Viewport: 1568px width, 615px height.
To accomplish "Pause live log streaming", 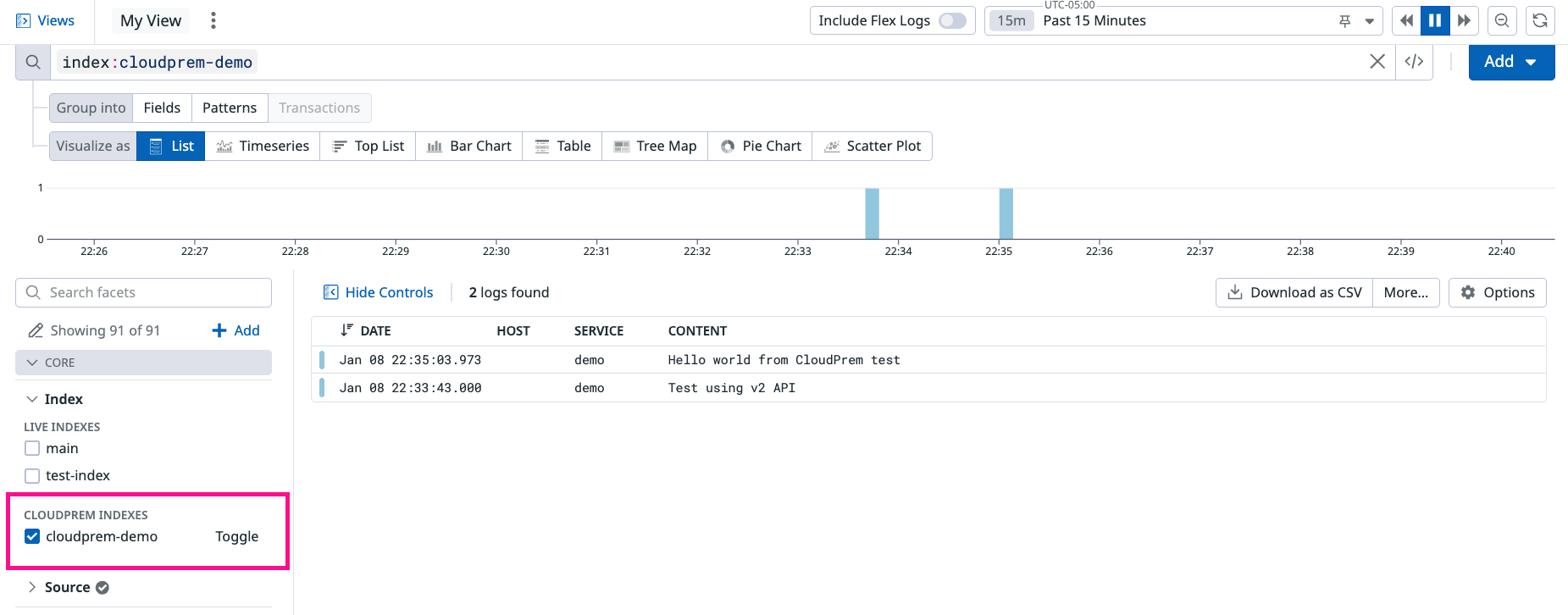I will 1435,20.
